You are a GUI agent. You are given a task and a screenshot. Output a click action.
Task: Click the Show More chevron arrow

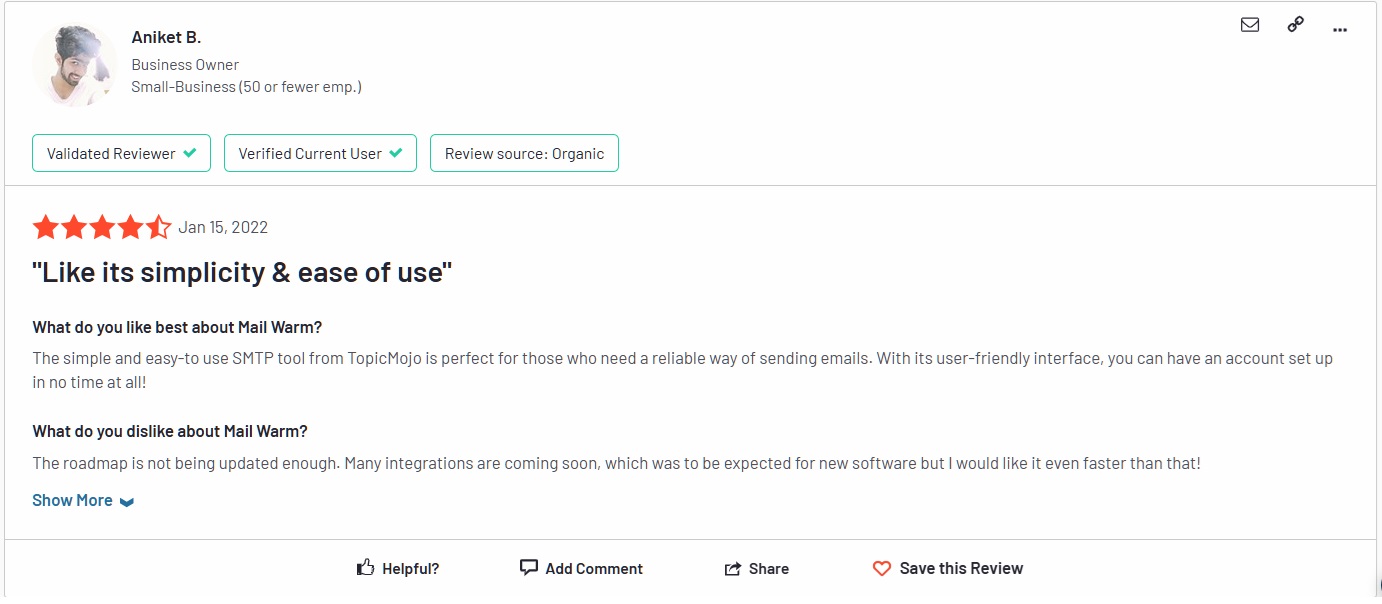(127, 502)
